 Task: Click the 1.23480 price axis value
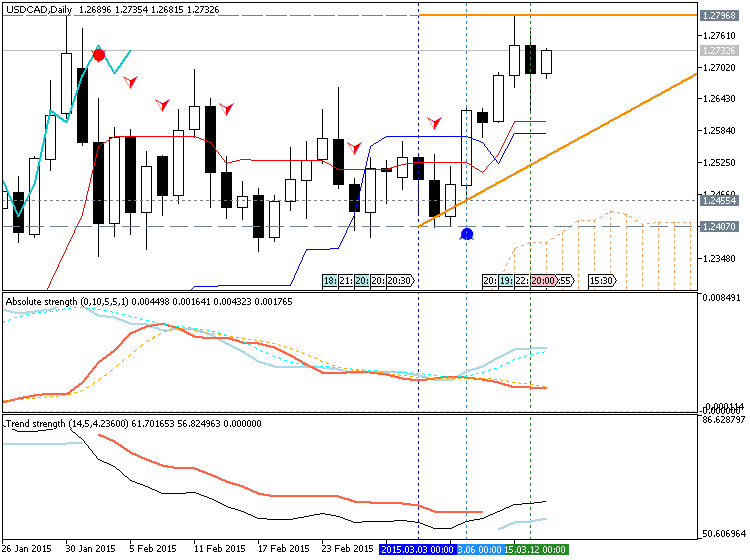coord(719,259)
